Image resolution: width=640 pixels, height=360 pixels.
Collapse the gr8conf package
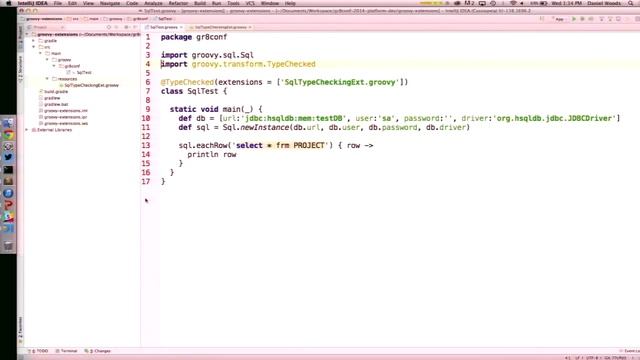(x=54, y=66)
